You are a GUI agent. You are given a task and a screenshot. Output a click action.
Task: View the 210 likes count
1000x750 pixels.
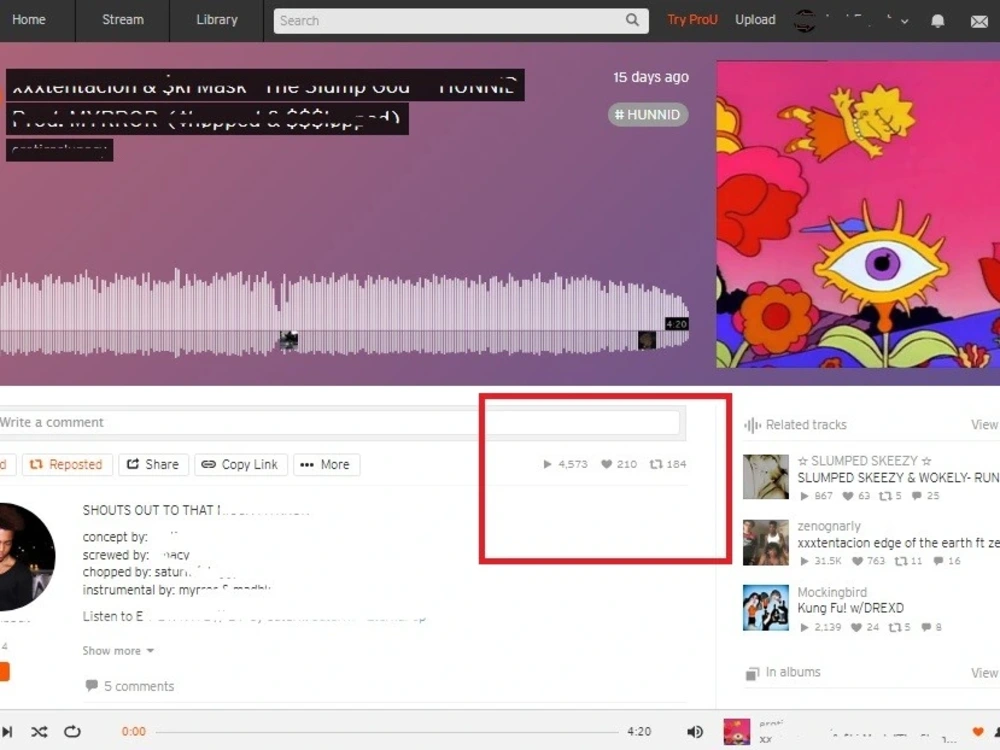tap(619, 464)
